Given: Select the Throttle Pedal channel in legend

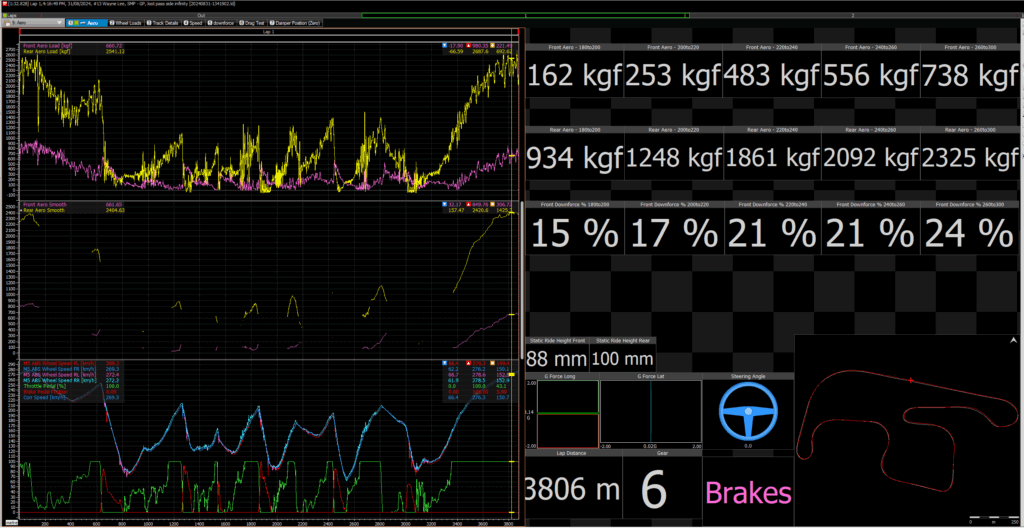Looking at the screenshot, I should coord(43,386).
